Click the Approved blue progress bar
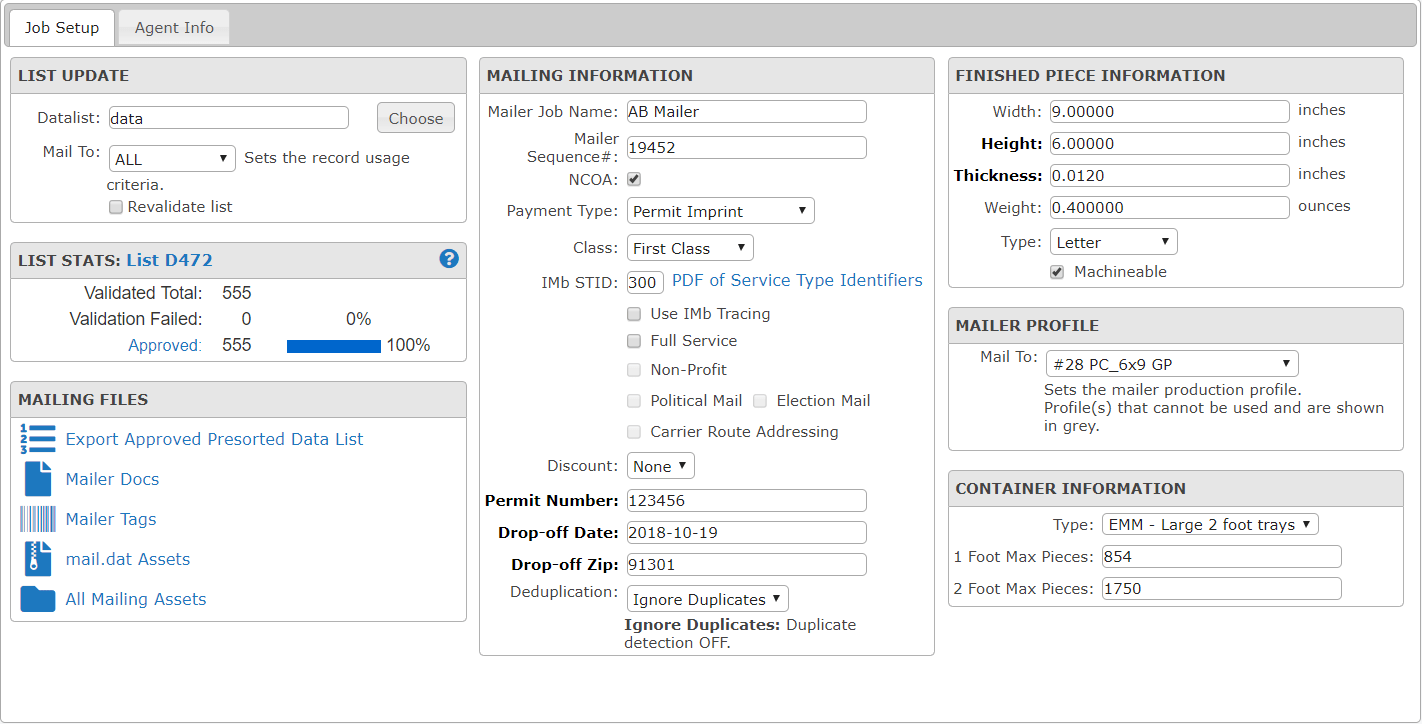Screen dimensions: 1422x724 (x=334, y=346)
